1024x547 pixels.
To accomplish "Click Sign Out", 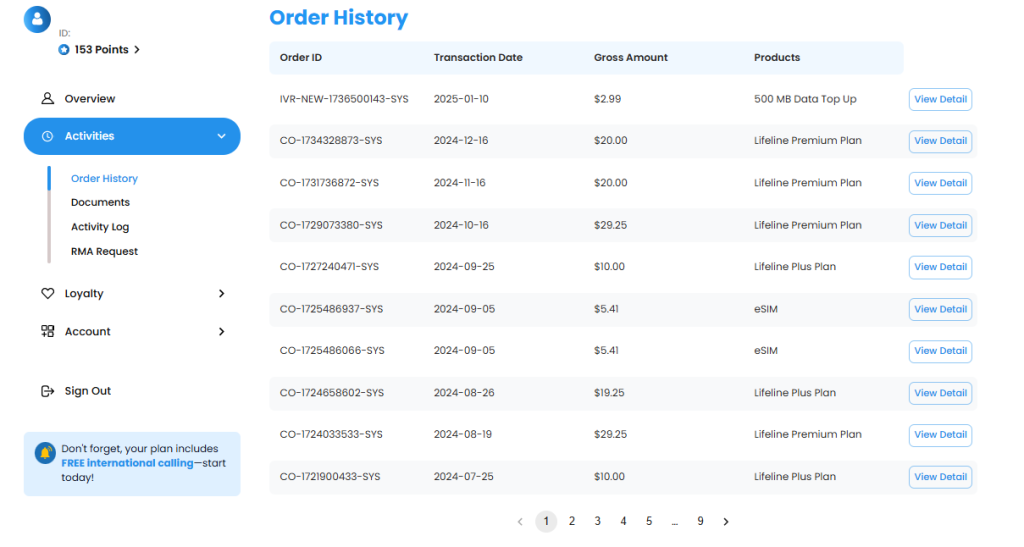I will pos(88,391).
